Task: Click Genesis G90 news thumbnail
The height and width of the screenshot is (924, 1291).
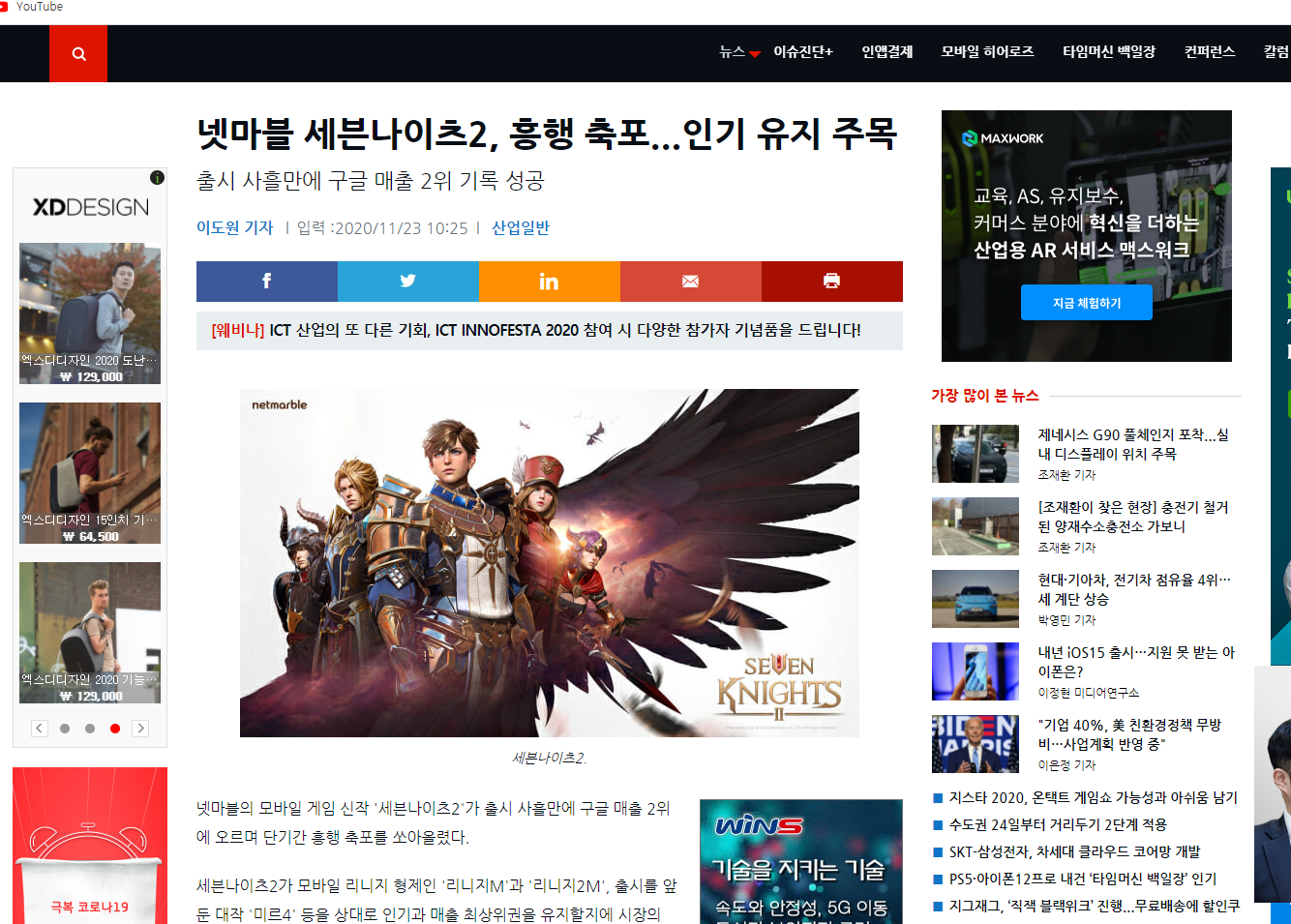Action: coord(976,454)
